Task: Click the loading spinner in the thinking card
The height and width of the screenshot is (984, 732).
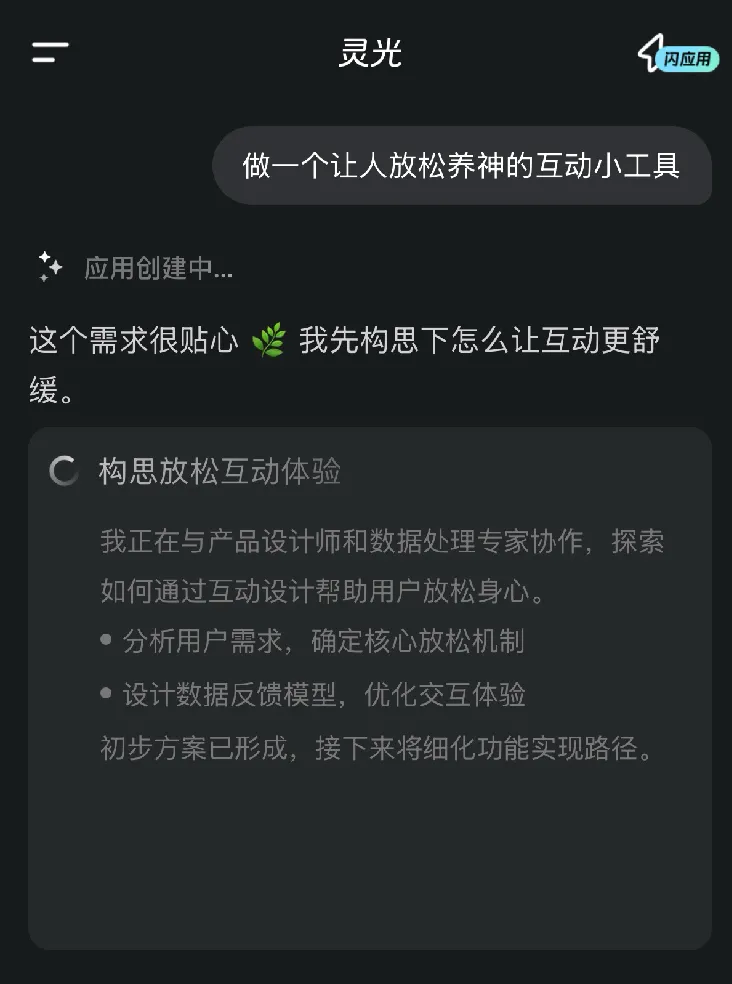Action: pos(64,472)
